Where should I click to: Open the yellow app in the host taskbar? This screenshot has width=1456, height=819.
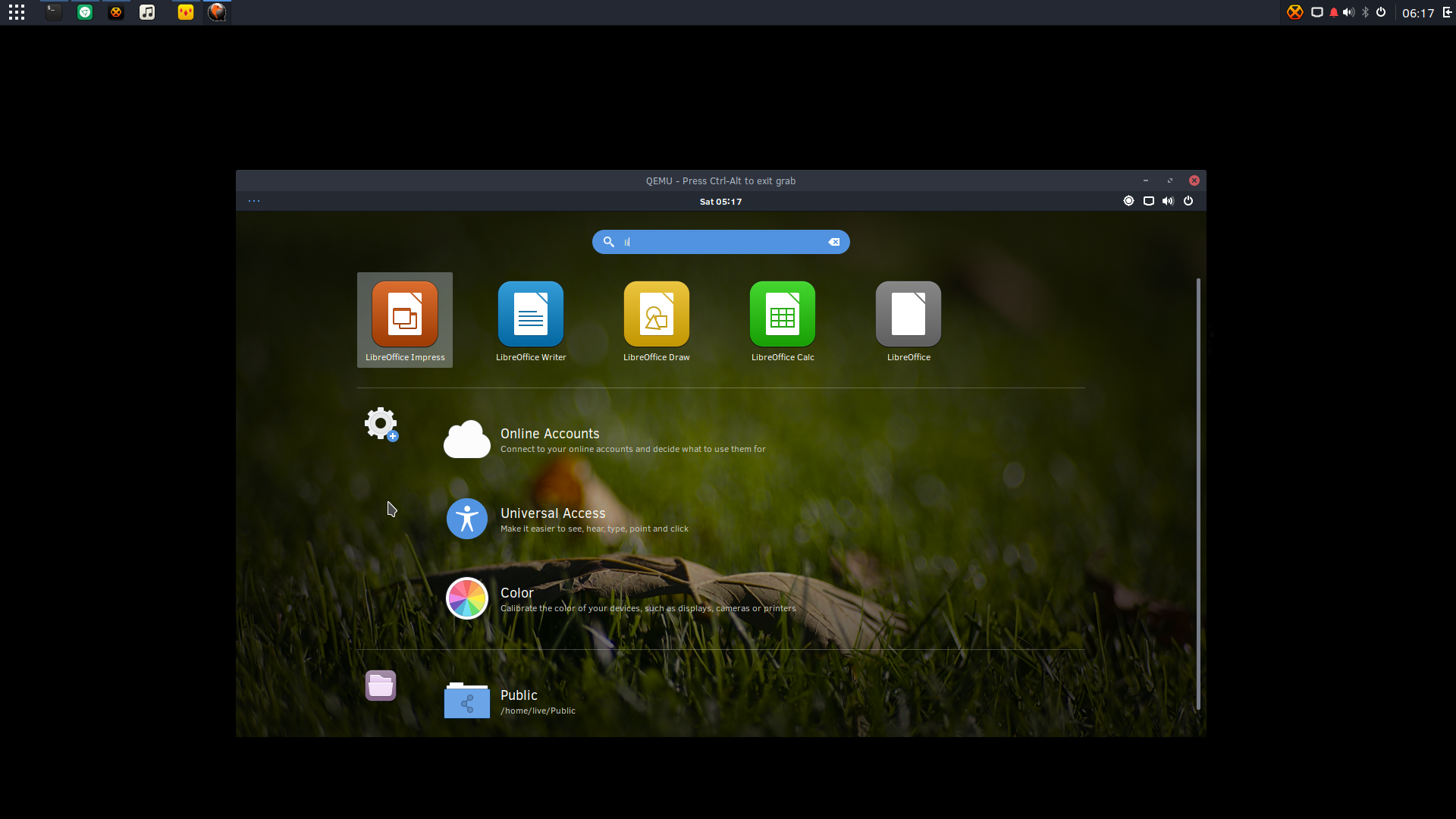tap(186, 12)
